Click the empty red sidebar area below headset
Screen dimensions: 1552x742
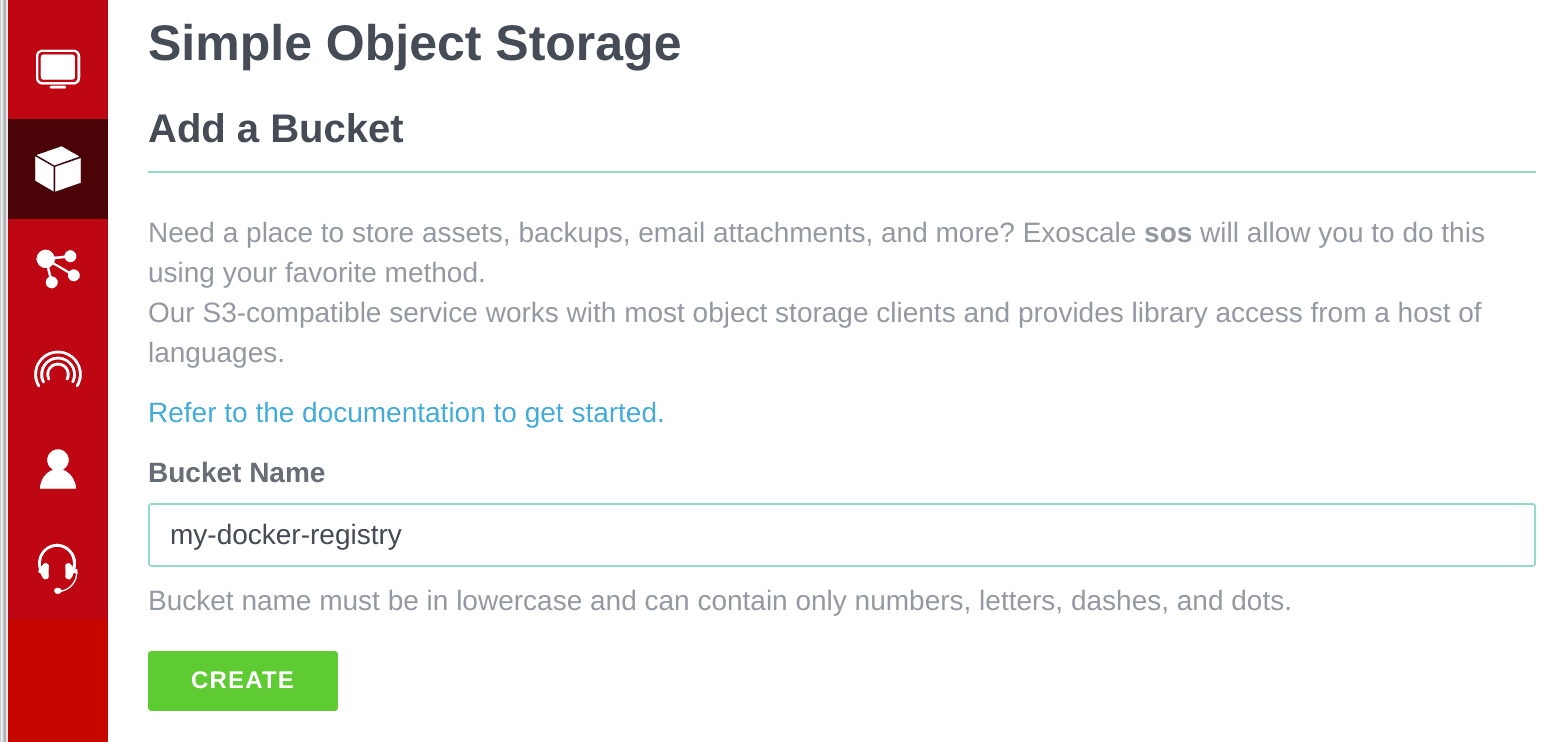(x=57, y=680)
